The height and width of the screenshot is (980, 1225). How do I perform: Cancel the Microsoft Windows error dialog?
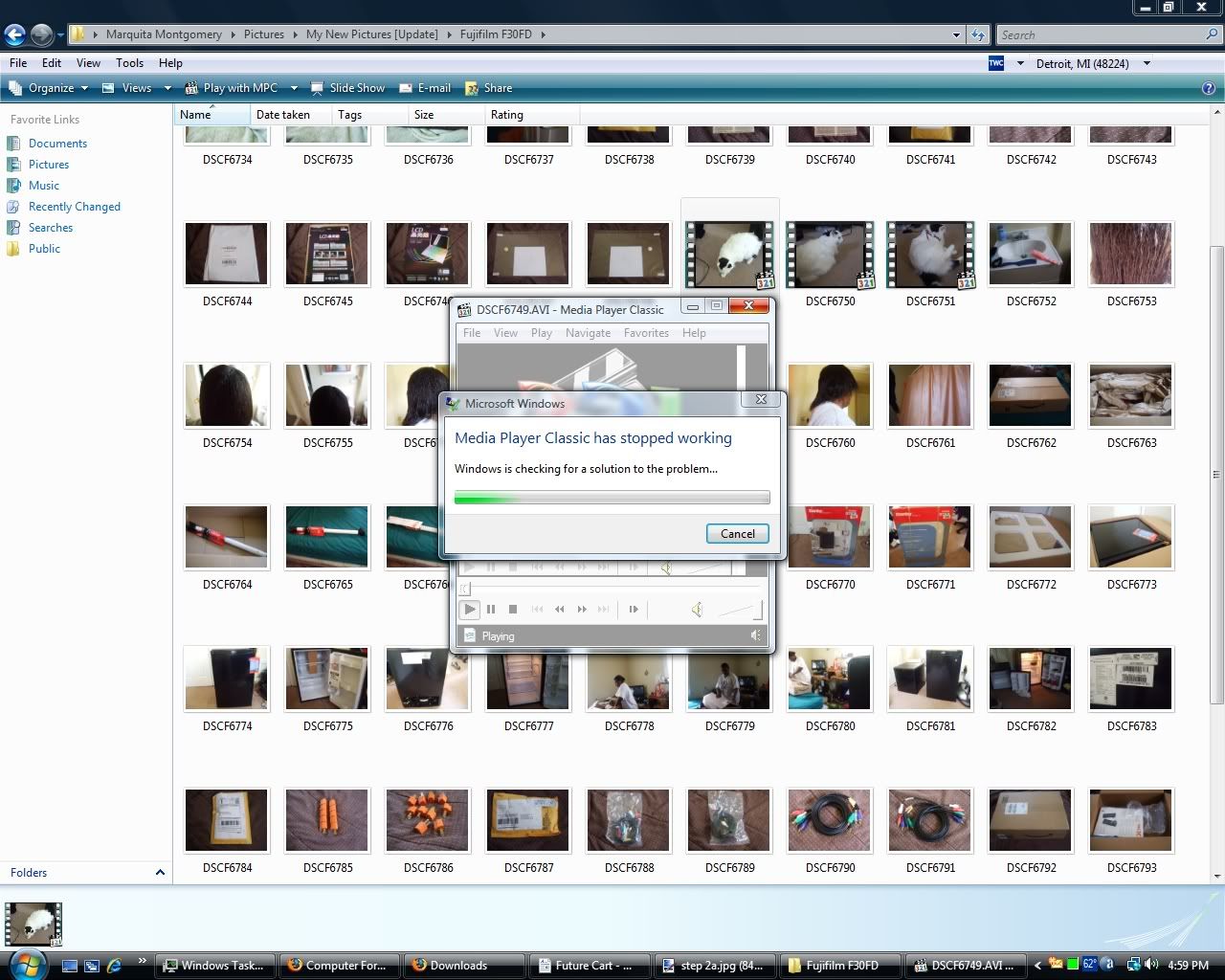point(737,534)
